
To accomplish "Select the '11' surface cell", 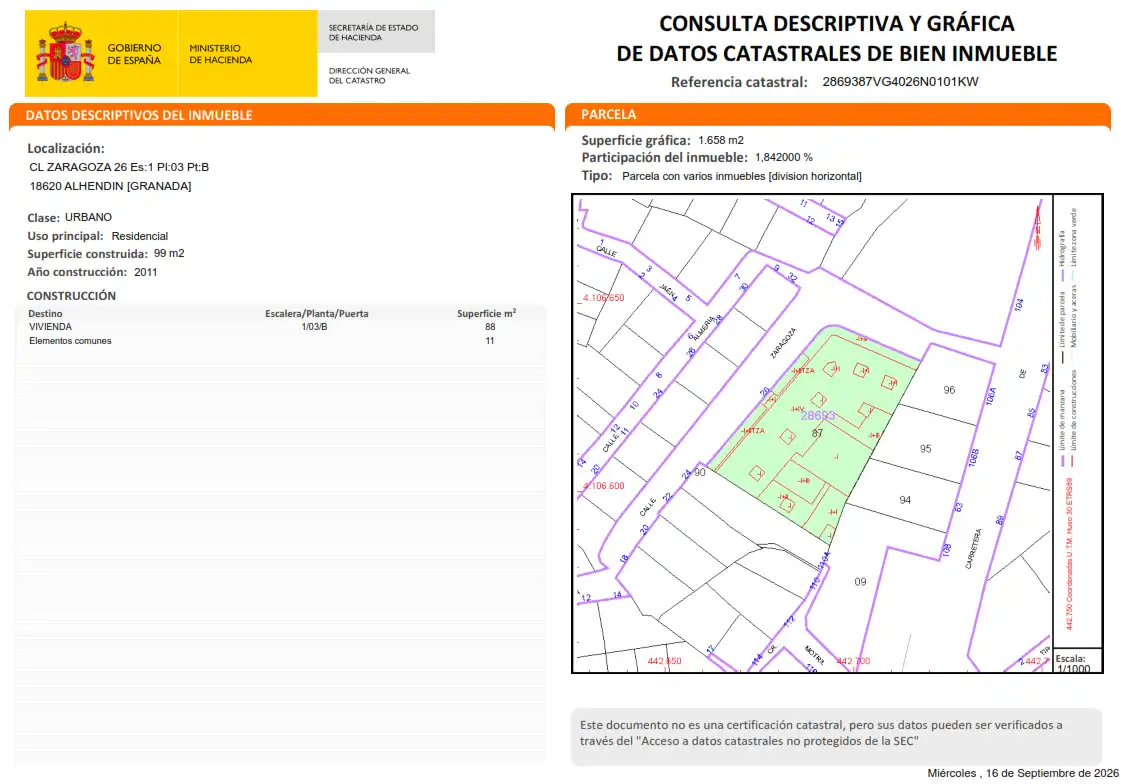I will click(x=490, y=341).
